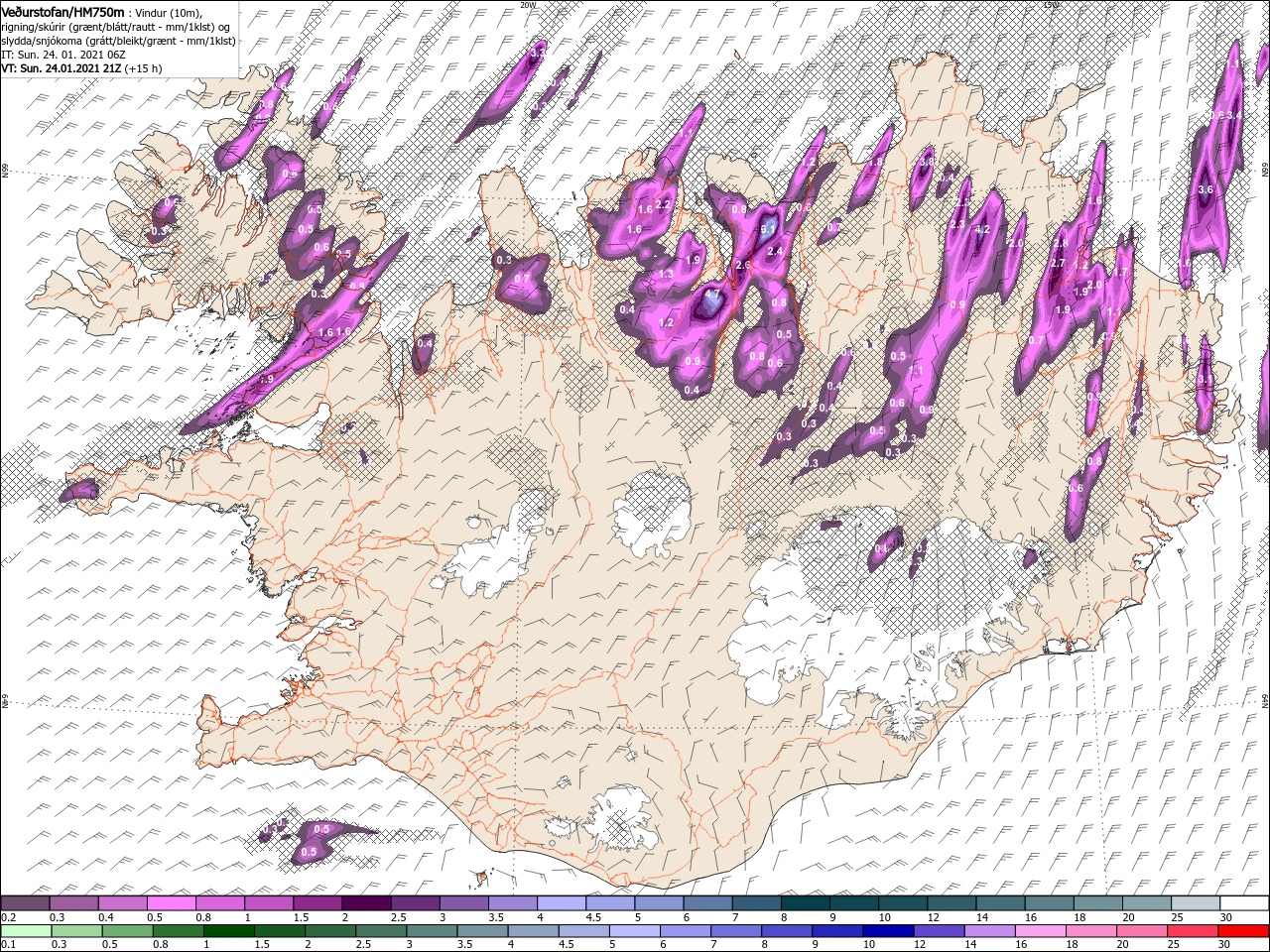Click the 'IT: Sun. 24. 01. 2021 06Z' line
1270x952 pixels.
point(64,54)
